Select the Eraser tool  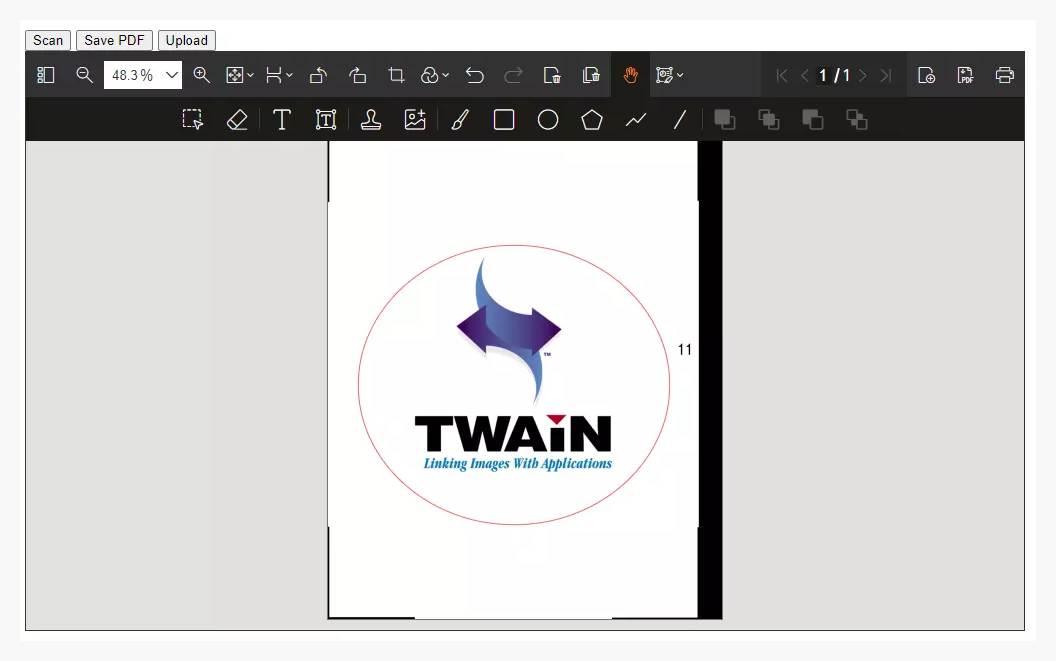pyautogui.click(x=237, y=120)
